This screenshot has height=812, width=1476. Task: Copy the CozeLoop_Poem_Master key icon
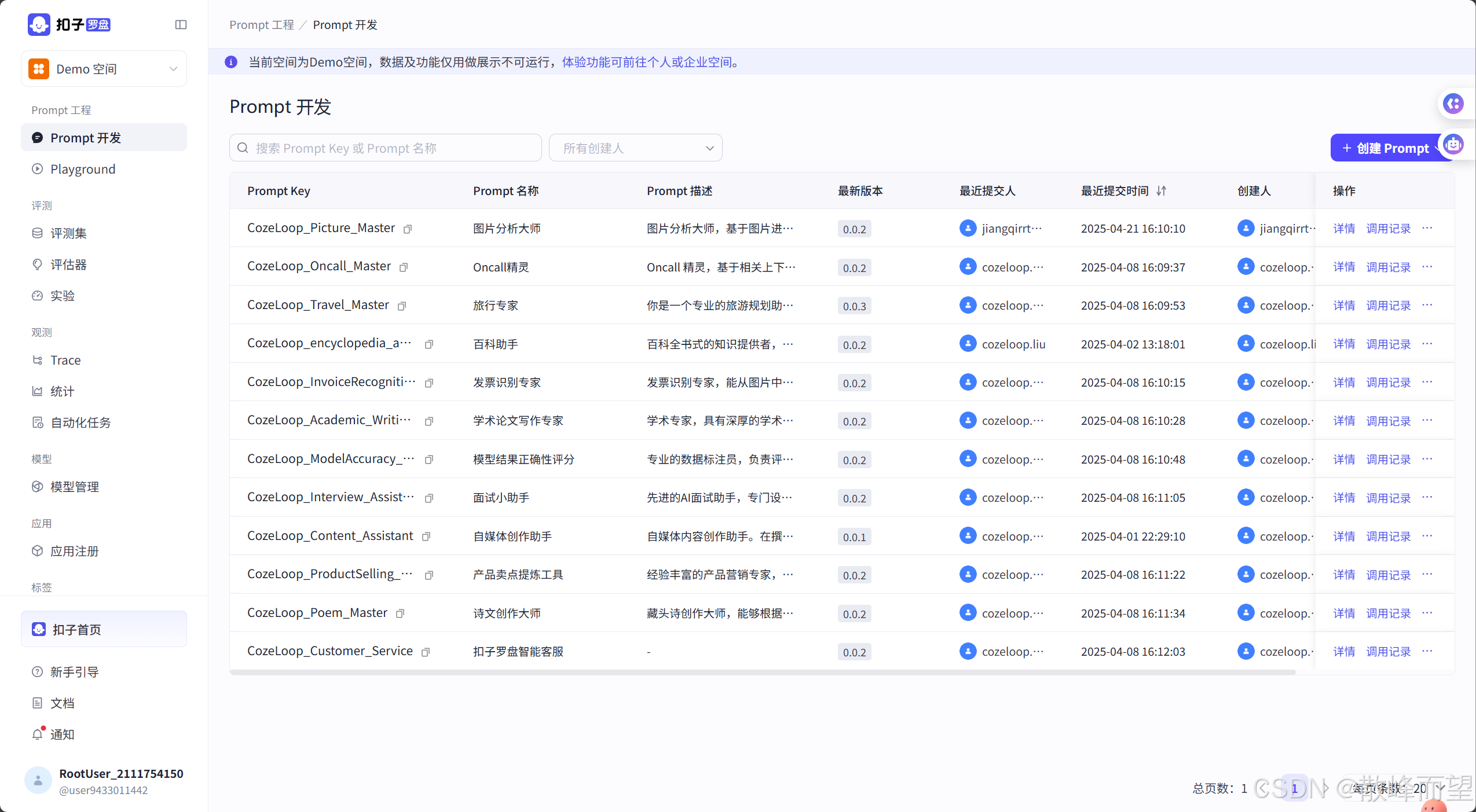point(400,613)
